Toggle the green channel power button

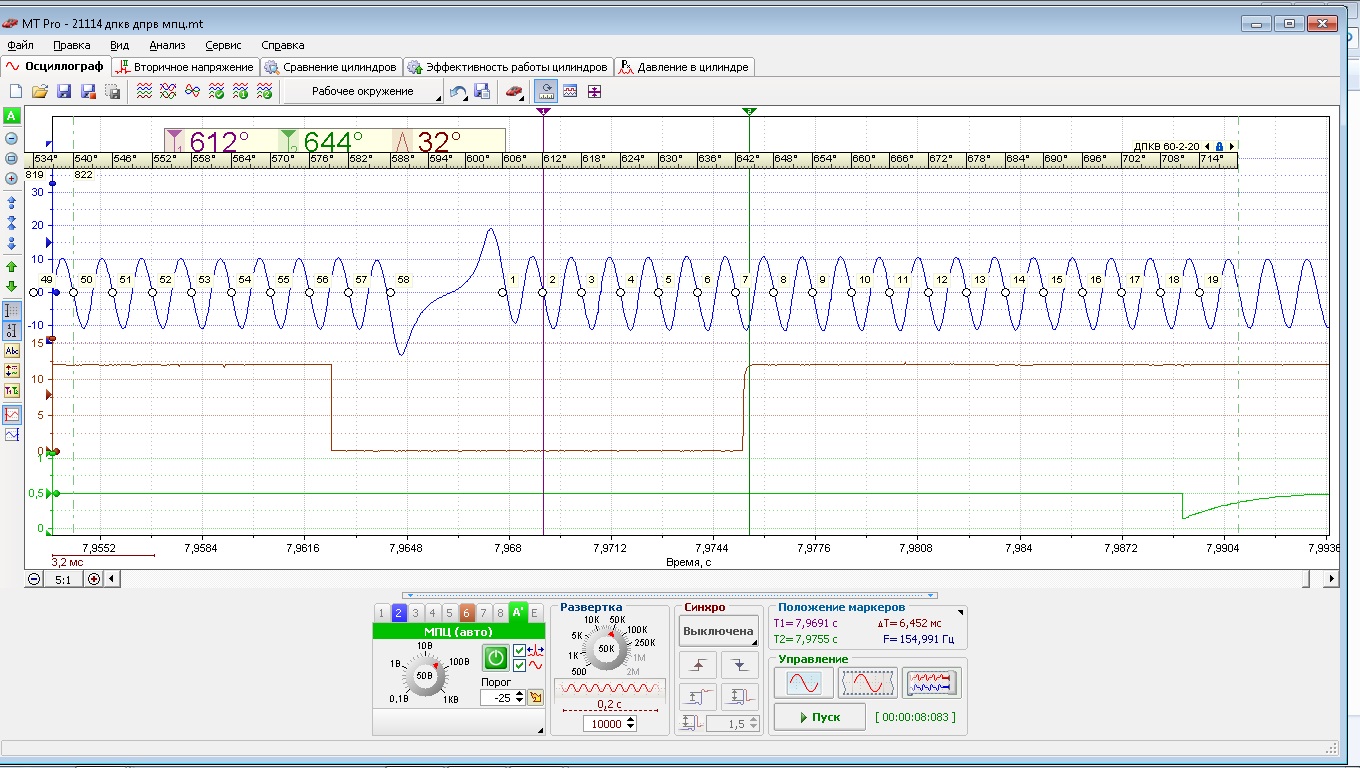(496, 657)
